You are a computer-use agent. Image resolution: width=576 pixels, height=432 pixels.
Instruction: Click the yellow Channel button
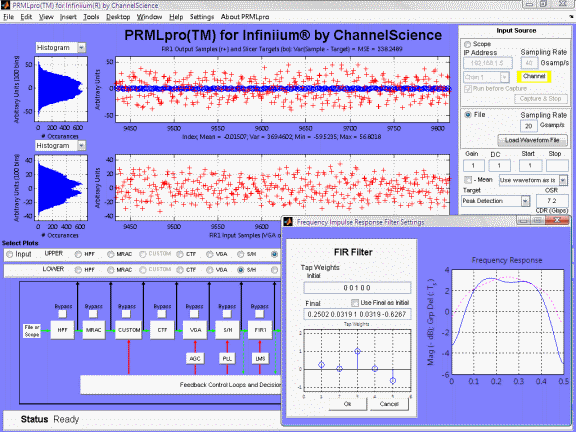pyautogui.click(x=534, y=76)
